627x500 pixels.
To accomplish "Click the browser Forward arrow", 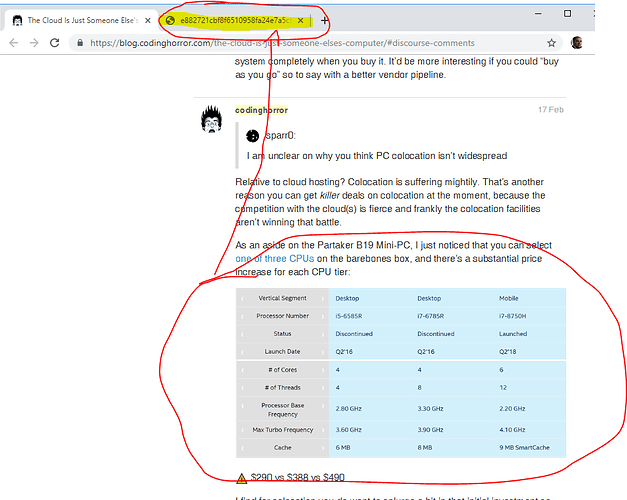I will (34, 43).
